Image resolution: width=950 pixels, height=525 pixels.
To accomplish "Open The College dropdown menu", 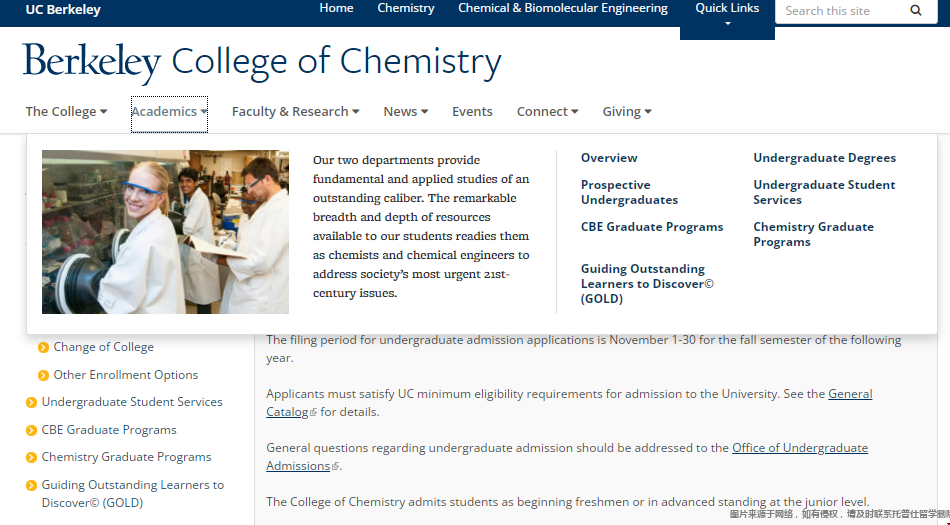I will click(x=66, y=112).
